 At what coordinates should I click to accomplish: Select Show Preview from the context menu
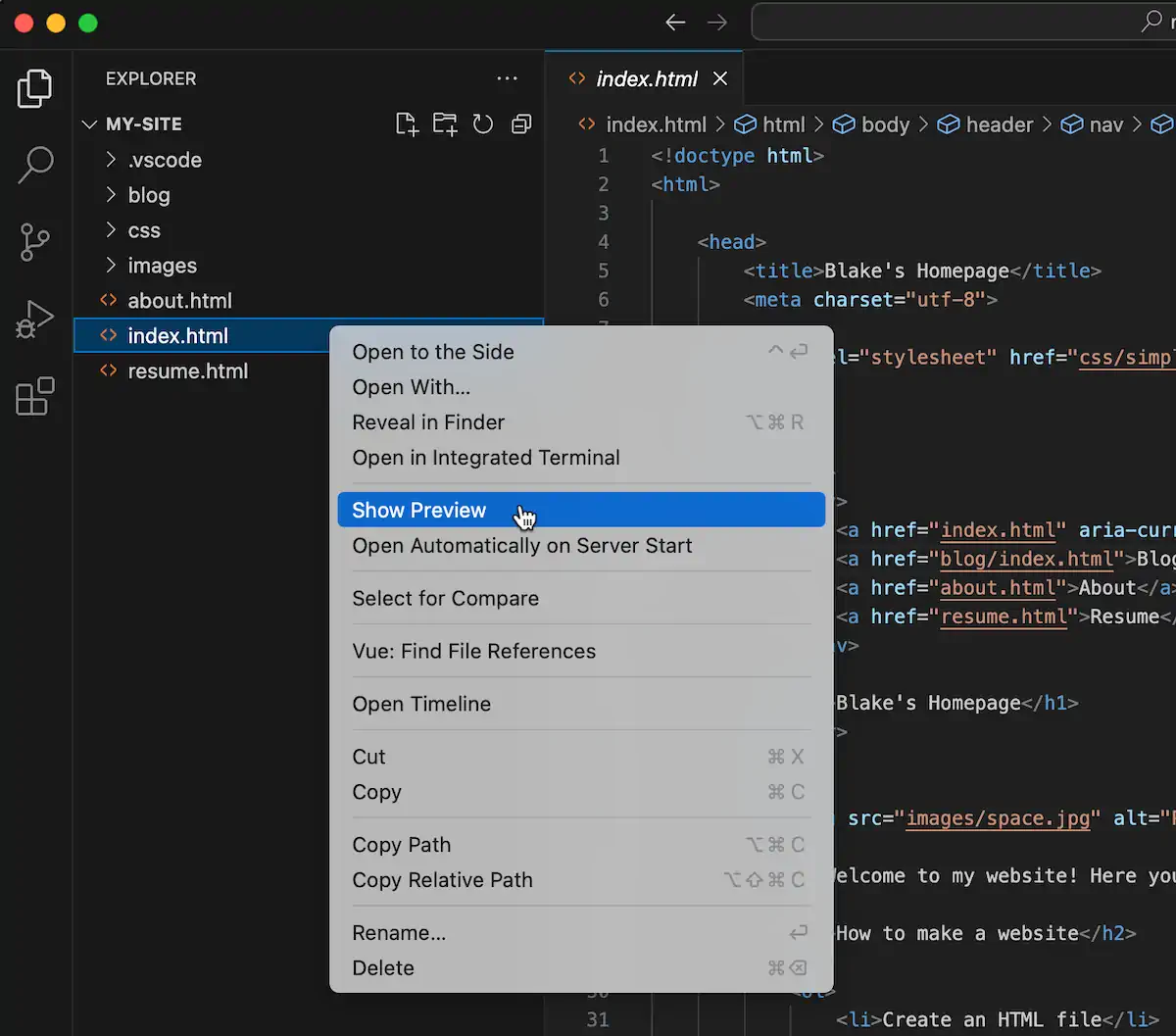[418, 510]
